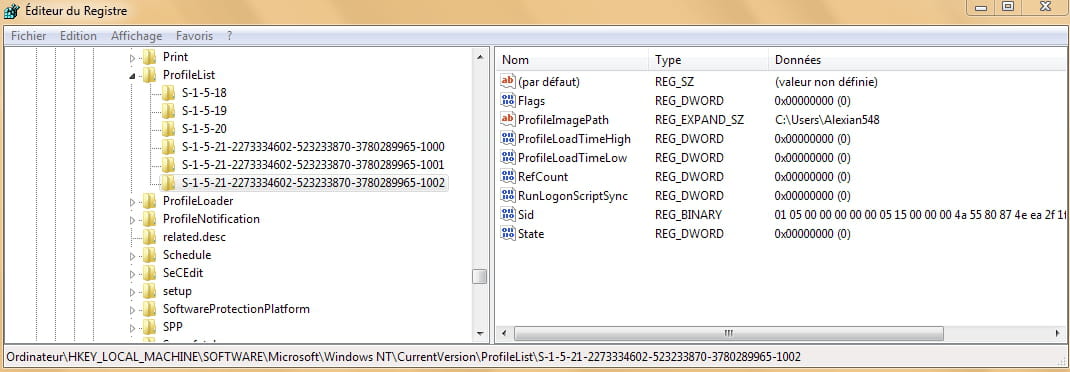Collapse the ProfileList key
The image size is (1070, 372).
[x=132, y=76]
